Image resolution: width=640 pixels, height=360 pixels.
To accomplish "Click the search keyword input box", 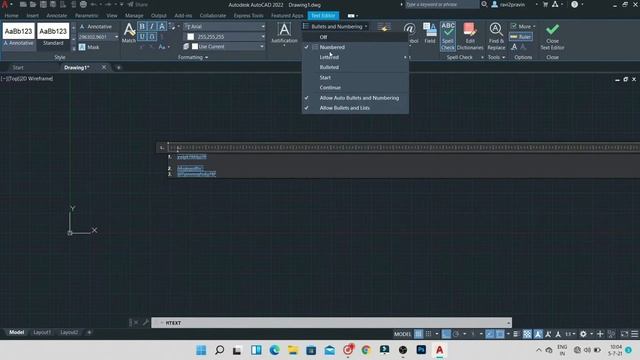I will point(441,4).
